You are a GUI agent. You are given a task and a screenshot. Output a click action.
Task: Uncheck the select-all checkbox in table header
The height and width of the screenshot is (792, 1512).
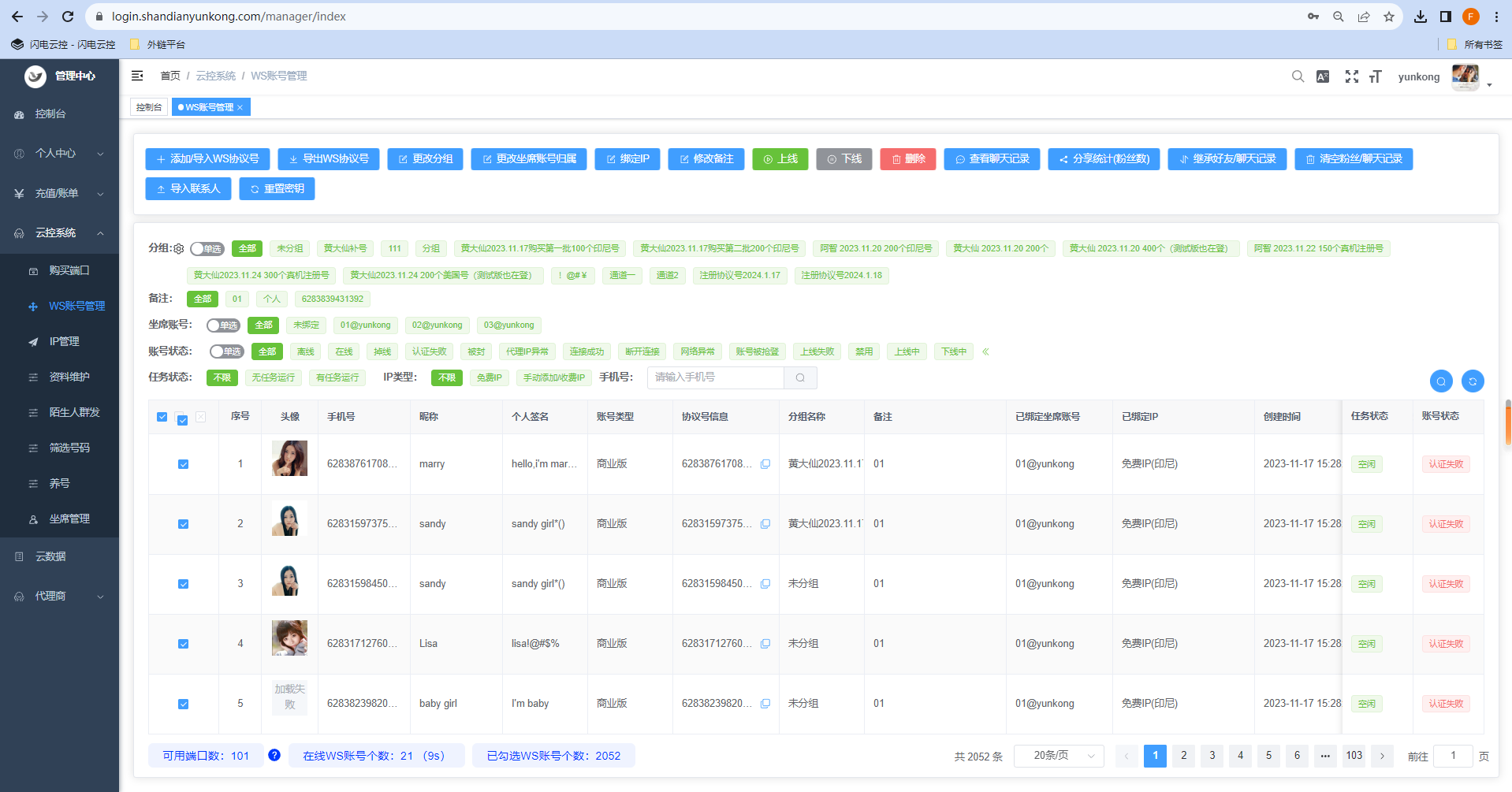coord(162,417)
